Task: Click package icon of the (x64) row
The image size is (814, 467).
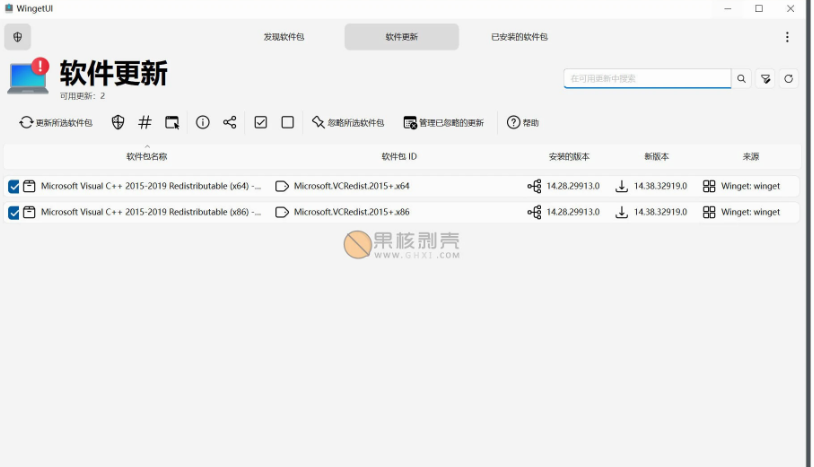Action: coord(29,186)
